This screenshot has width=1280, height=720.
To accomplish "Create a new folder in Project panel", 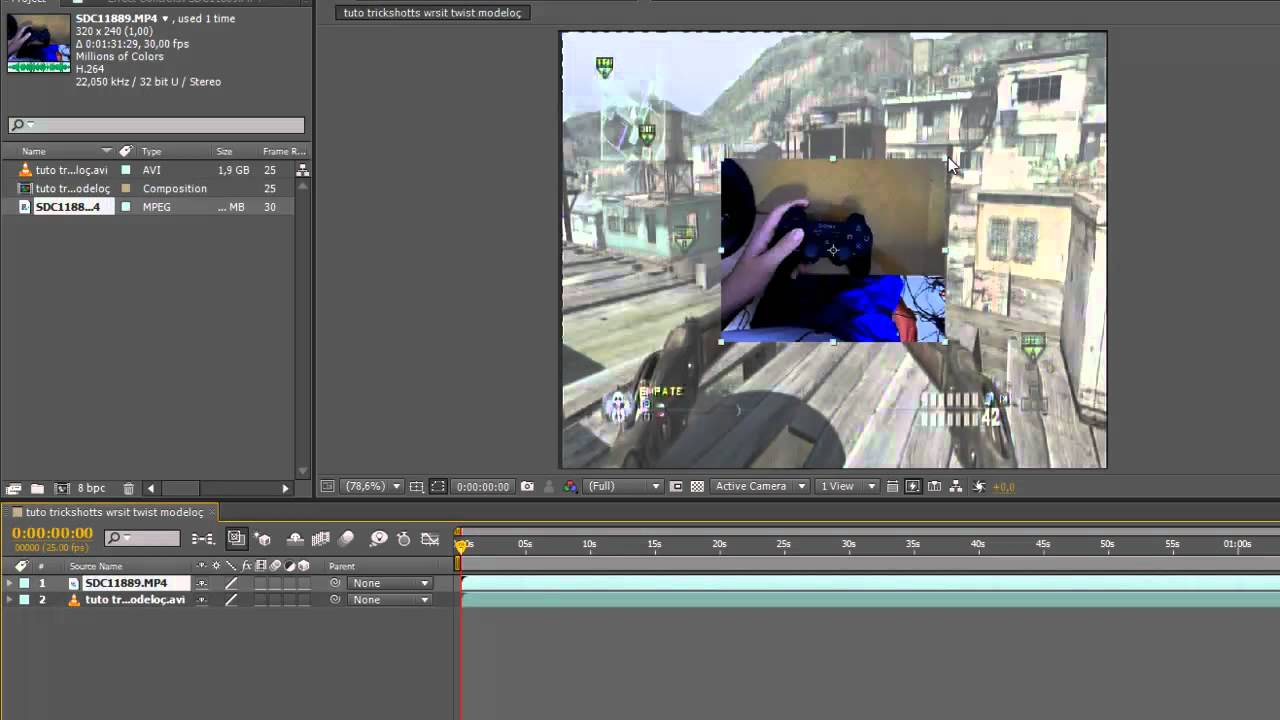I will [x=37, y=488].
